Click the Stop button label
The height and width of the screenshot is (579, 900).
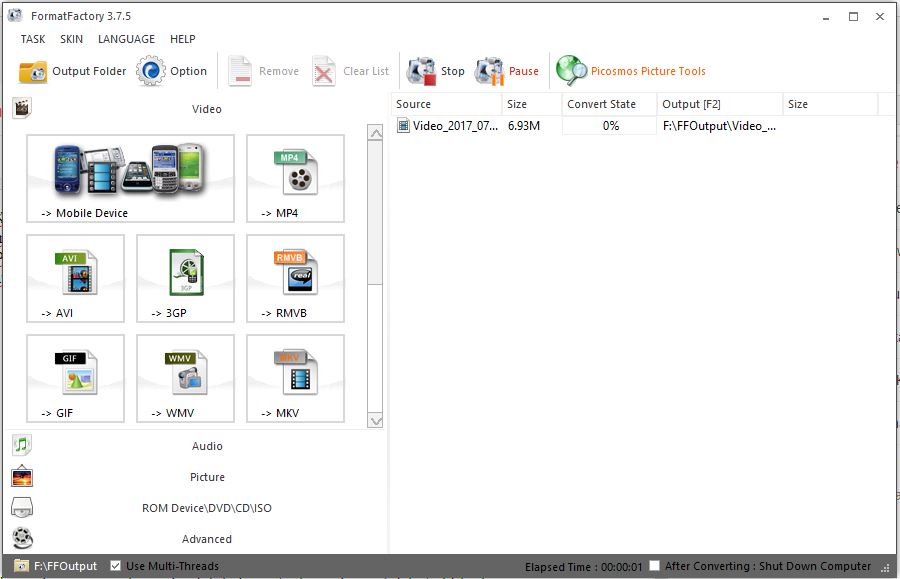(x=452, y=71)
